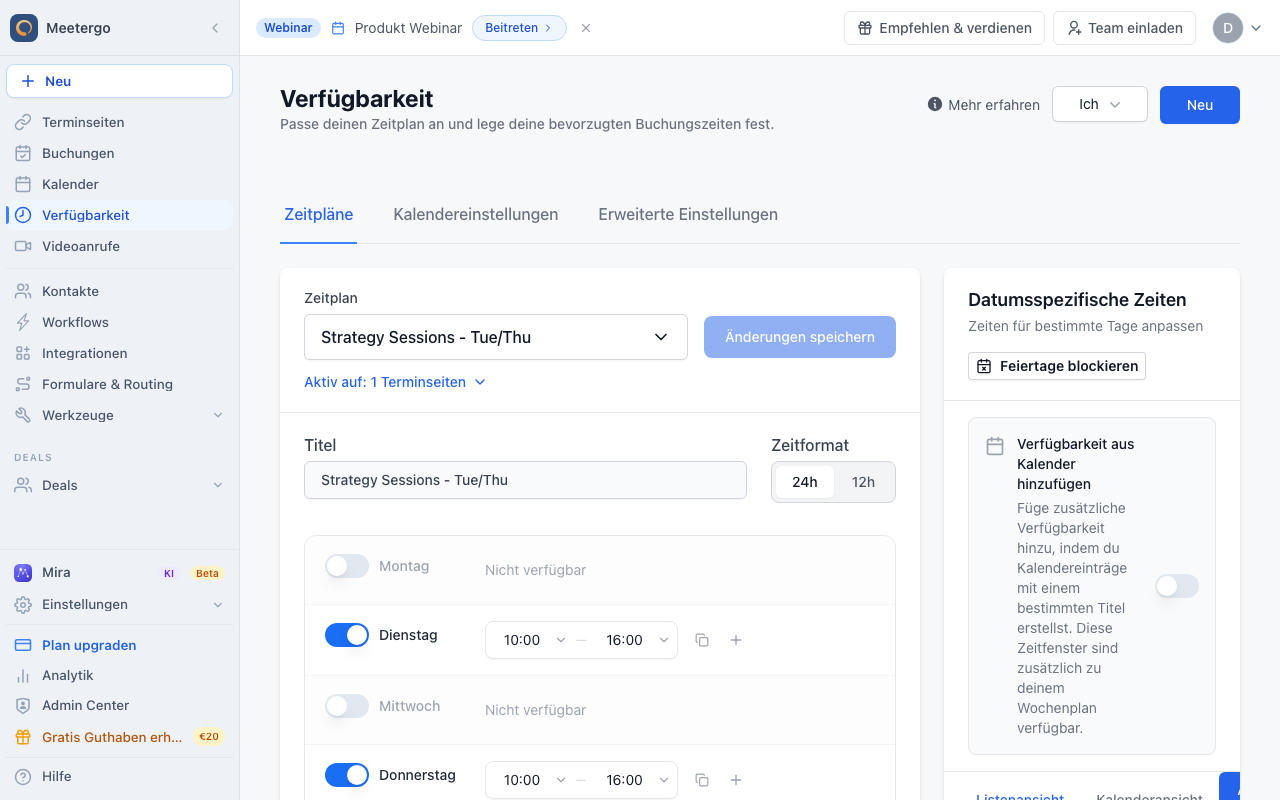Enable the Montag toggle
The width and height of the screenshot is (1280, 800).
pos(347,566)
